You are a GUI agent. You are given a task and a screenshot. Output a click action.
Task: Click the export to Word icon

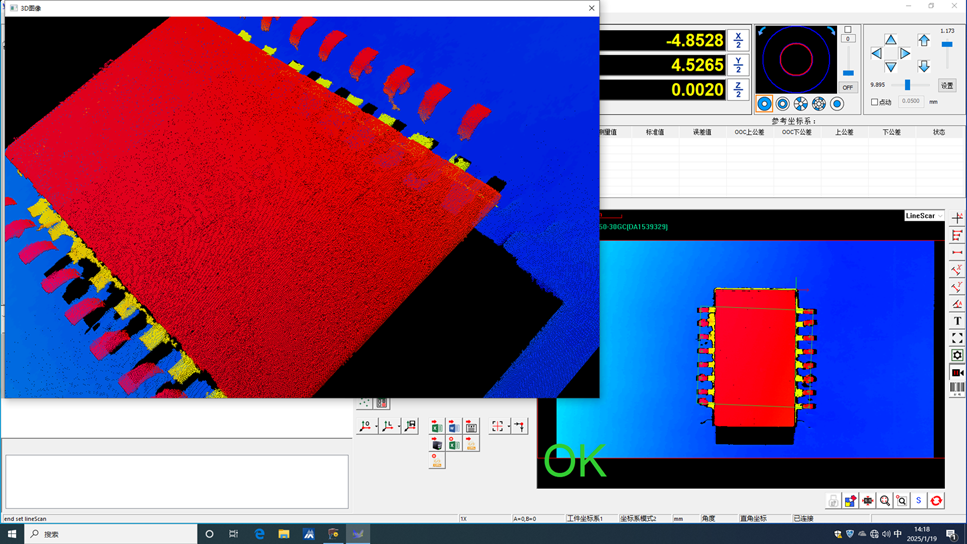pyautogui.click(x=454, y=427)
